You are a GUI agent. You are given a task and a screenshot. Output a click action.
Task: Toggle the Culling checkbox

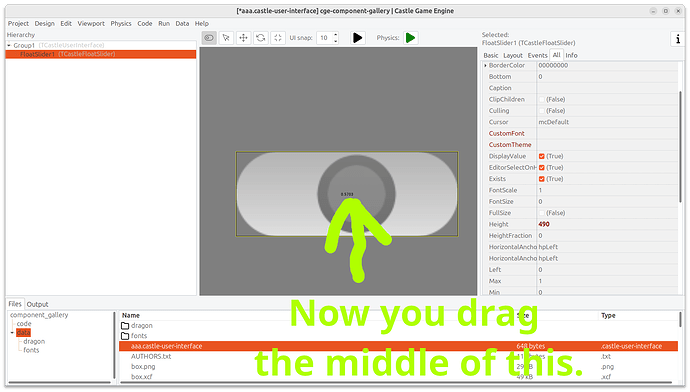pyautogui.click(x=542, y=111)
